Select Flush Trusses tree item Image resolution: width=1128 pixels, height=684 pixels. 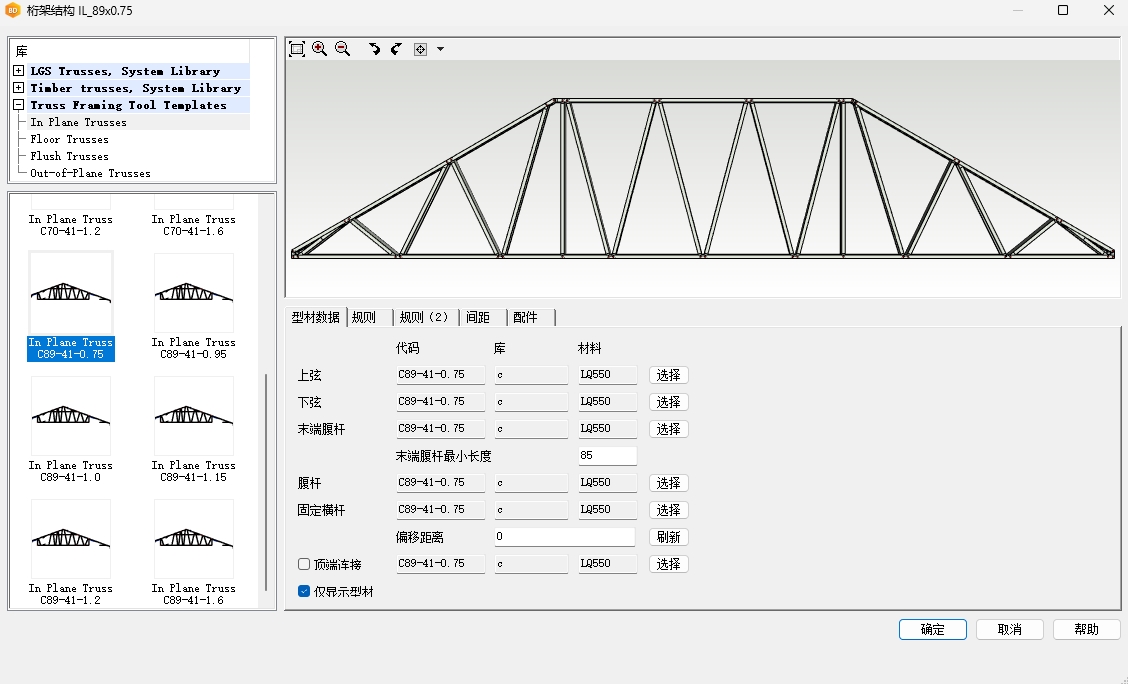[69, 156]
